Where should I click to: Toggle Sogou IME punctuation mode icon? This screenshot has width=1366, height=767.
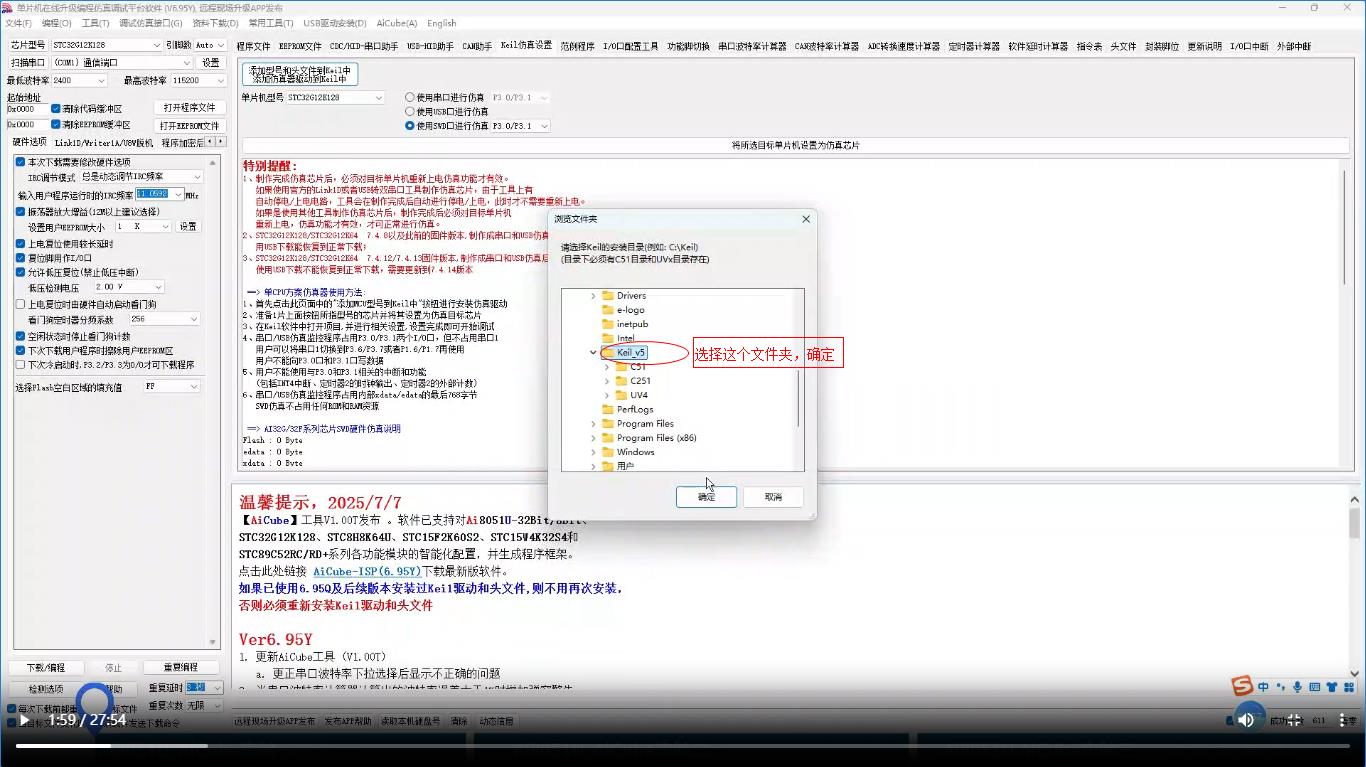1281,687
